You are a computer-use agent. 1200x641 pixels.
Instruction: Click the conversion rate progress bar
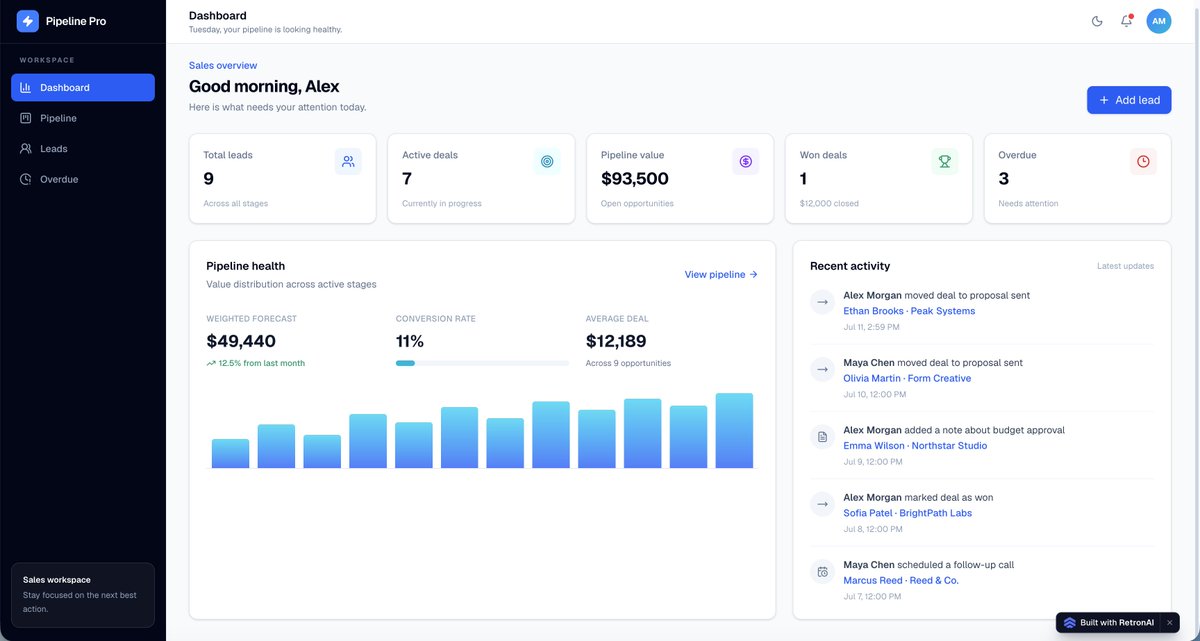[482, 363]
